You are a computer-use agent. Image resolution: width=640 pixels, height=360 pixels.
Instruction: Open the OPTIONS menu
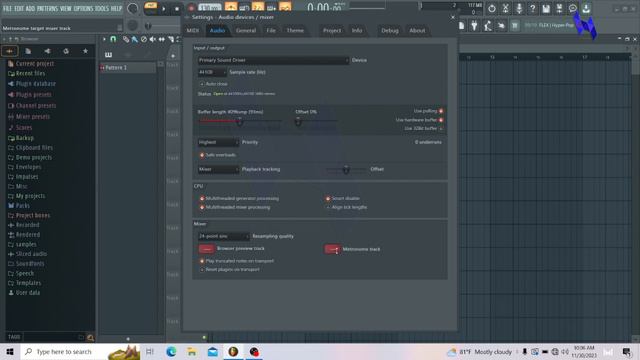pos(83,9)
